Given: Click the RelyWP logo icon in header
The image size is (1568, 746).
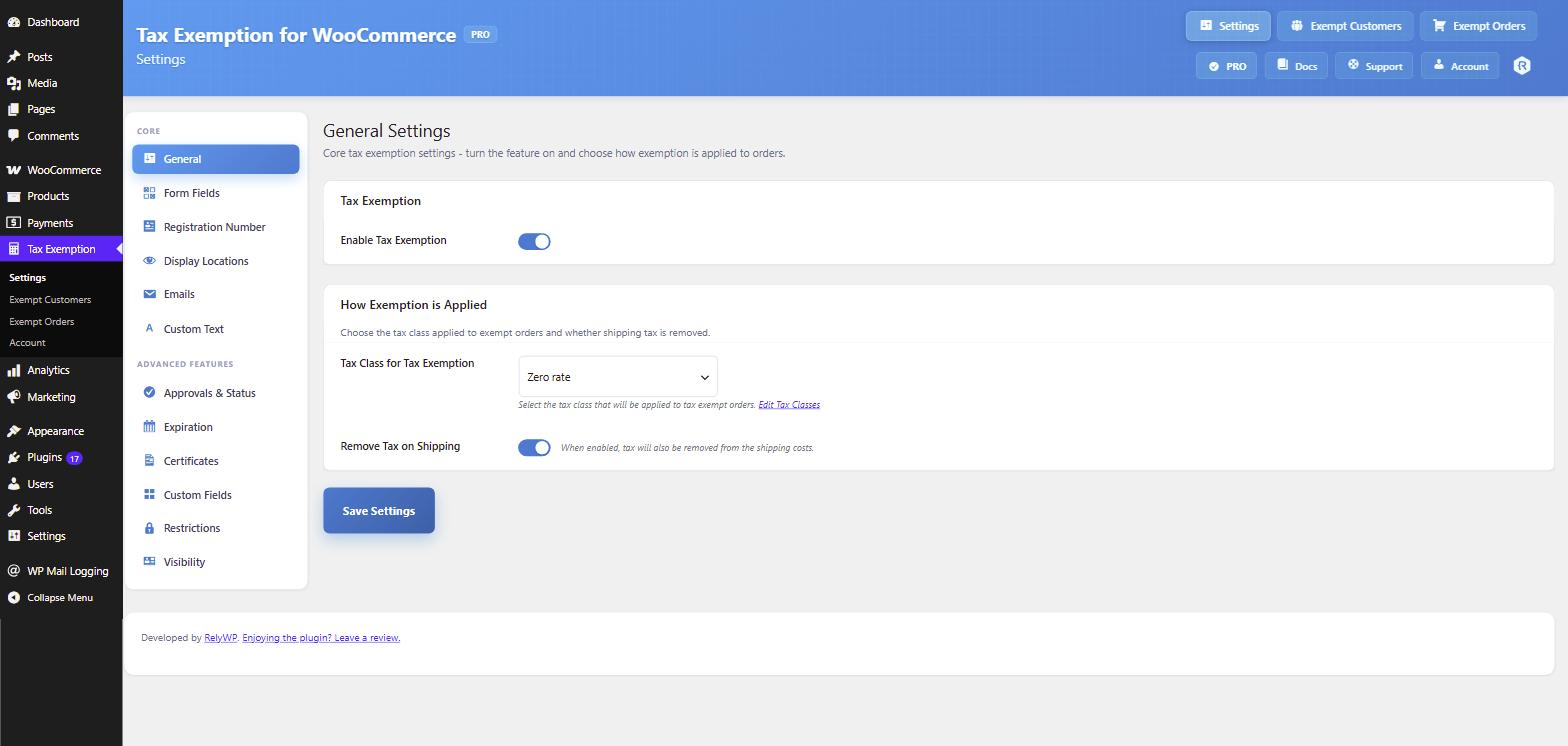Looking at the screenshot, I should [x=1522, y=66].
